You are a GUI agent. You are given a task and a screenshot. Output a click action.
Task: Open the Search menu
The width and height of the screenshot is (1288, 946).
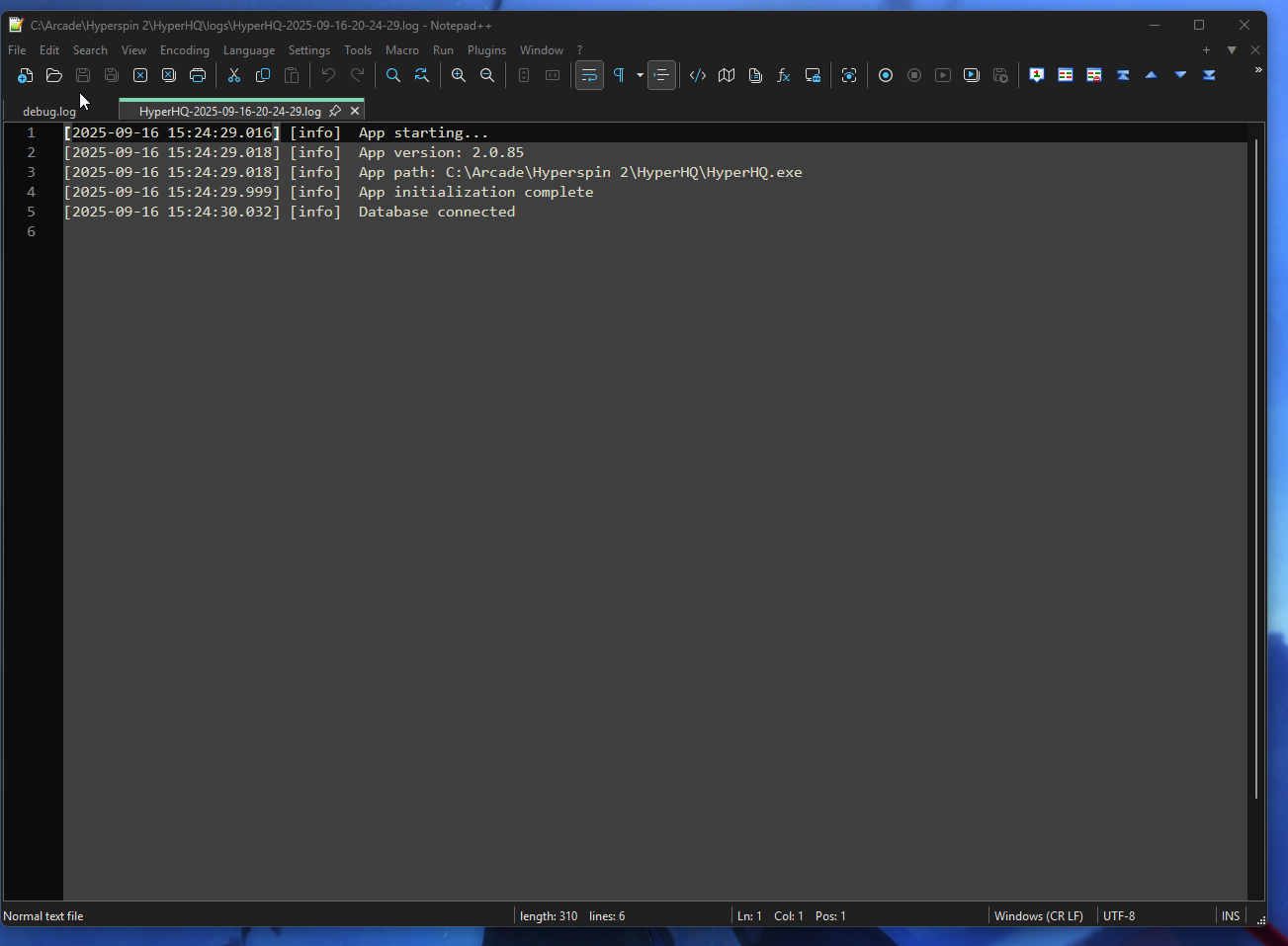coord(90,50)
